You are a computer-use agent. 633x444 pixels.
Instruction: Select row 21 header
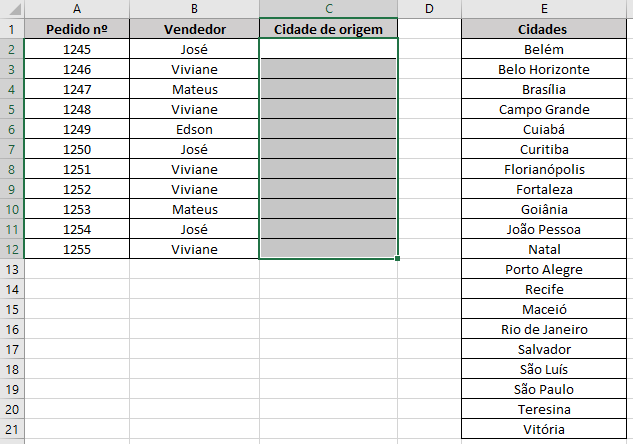(11, 429)
